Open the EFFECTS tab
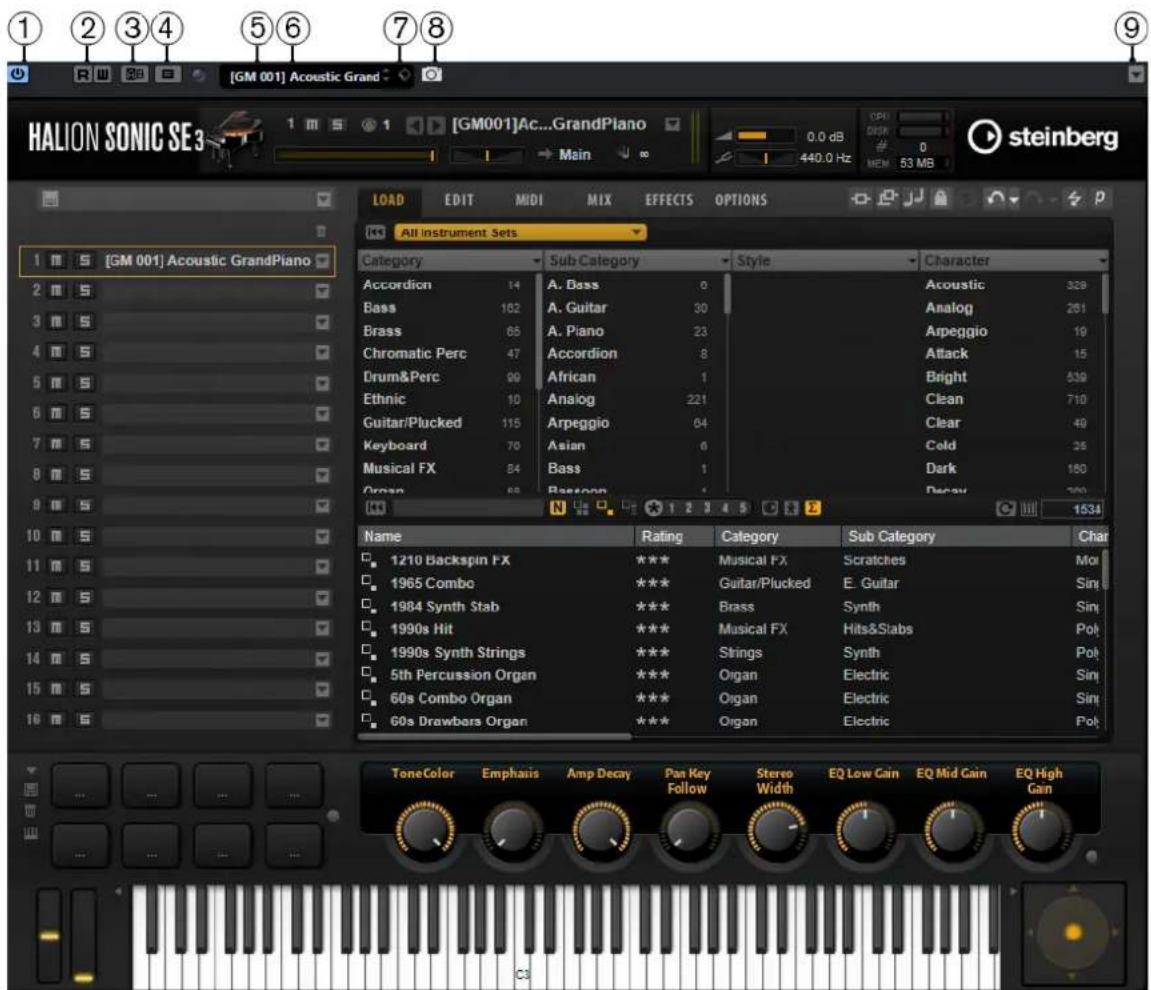The image size is (1151, 990). [x=669, y=200]
